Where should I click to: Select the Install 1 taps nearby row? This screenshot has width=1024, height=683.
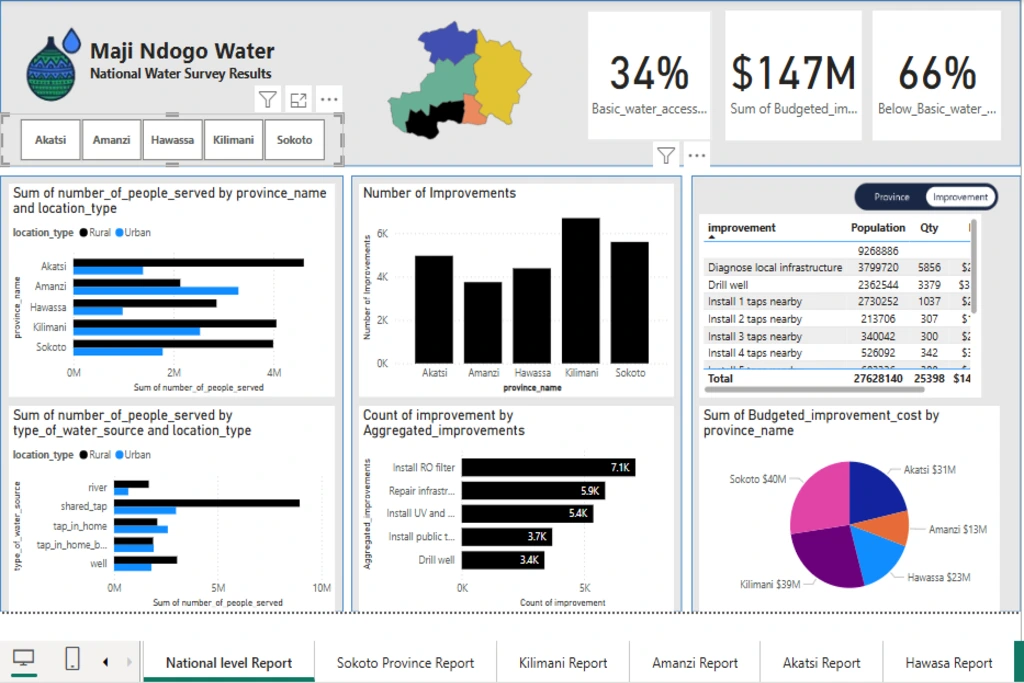click(x=838, y=302)
